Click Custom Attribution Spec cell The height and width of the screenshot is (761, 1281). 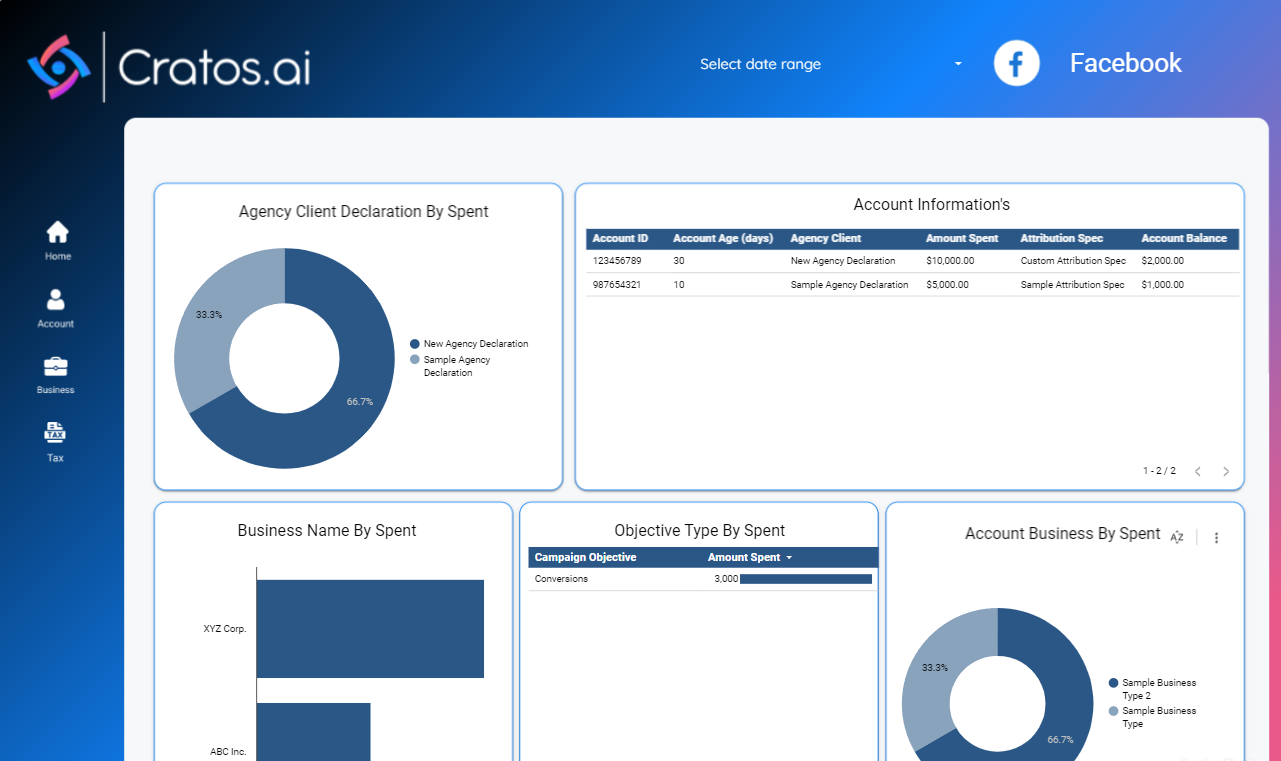click(x=1073, y=261)
